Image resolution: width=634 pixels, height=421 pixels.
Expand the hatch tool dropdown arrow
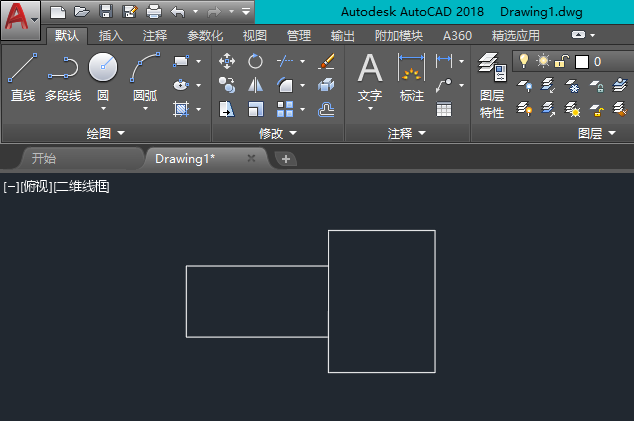(x=199, y=109)
